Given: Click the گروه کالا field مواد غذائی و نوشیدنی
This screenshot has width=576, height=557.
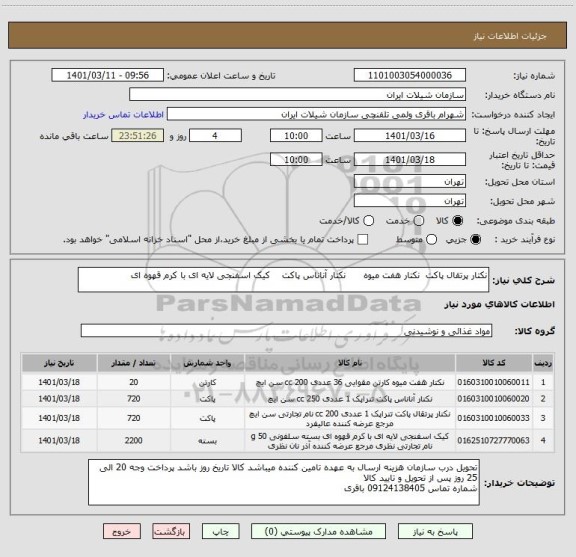Looking at the screenshot, I should [x=286, y=331].
